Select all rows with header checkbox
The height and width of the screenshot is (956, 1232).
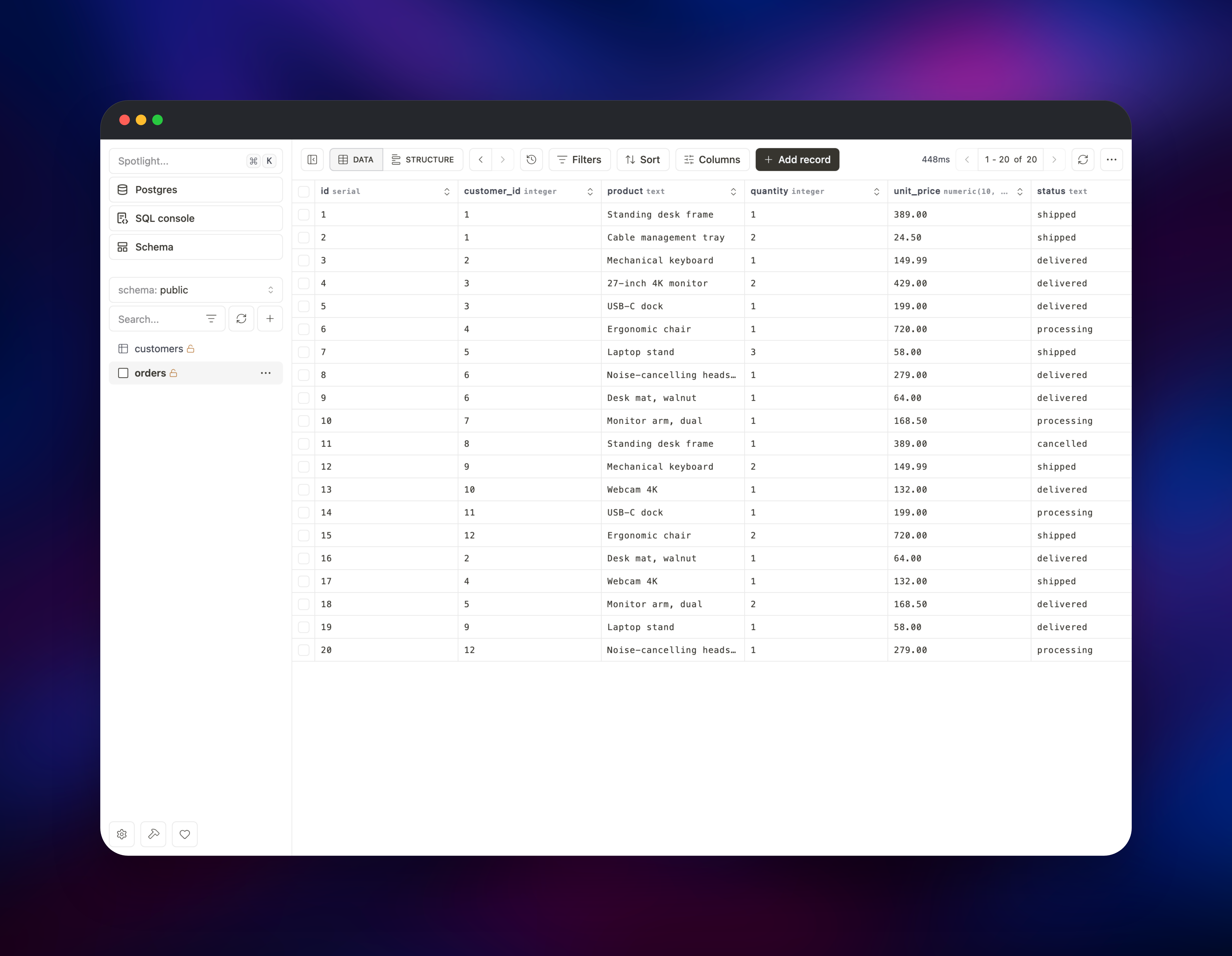click(x=304, y=192)
